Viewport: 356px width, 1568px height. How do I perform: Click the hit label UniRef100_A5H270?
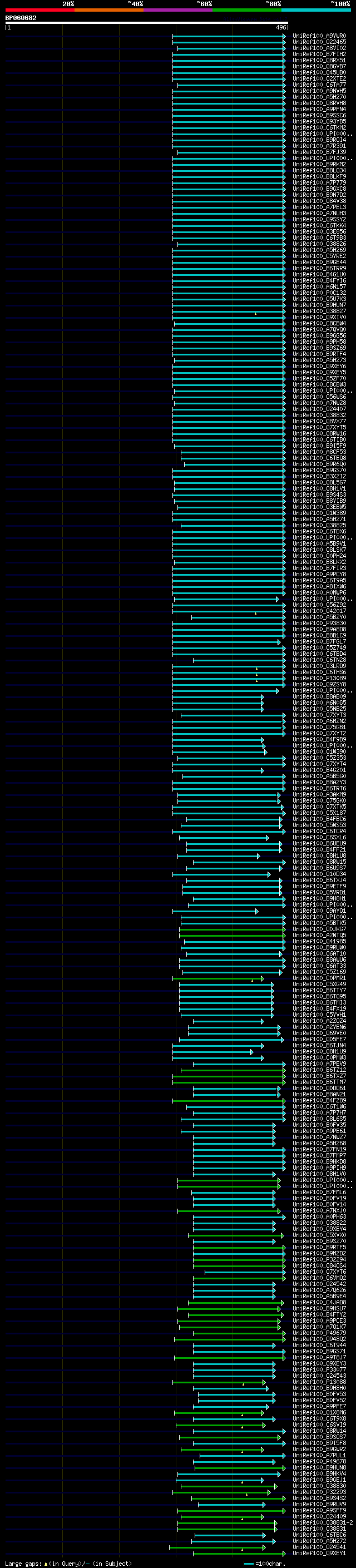(319, 97)
